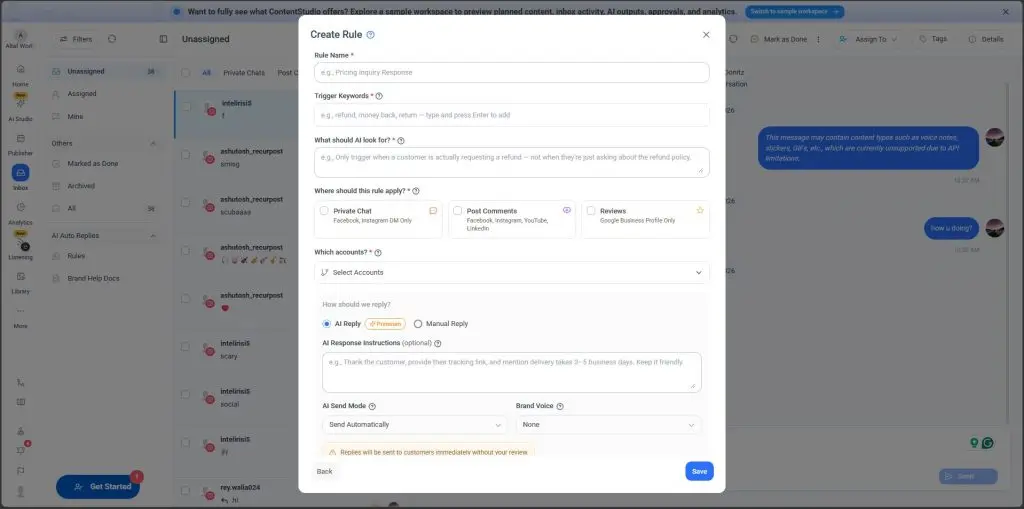Select the Manual Reply radio button
This screenshot has height=509, width=1024.
pyautogui.click(x=418, y=324)
